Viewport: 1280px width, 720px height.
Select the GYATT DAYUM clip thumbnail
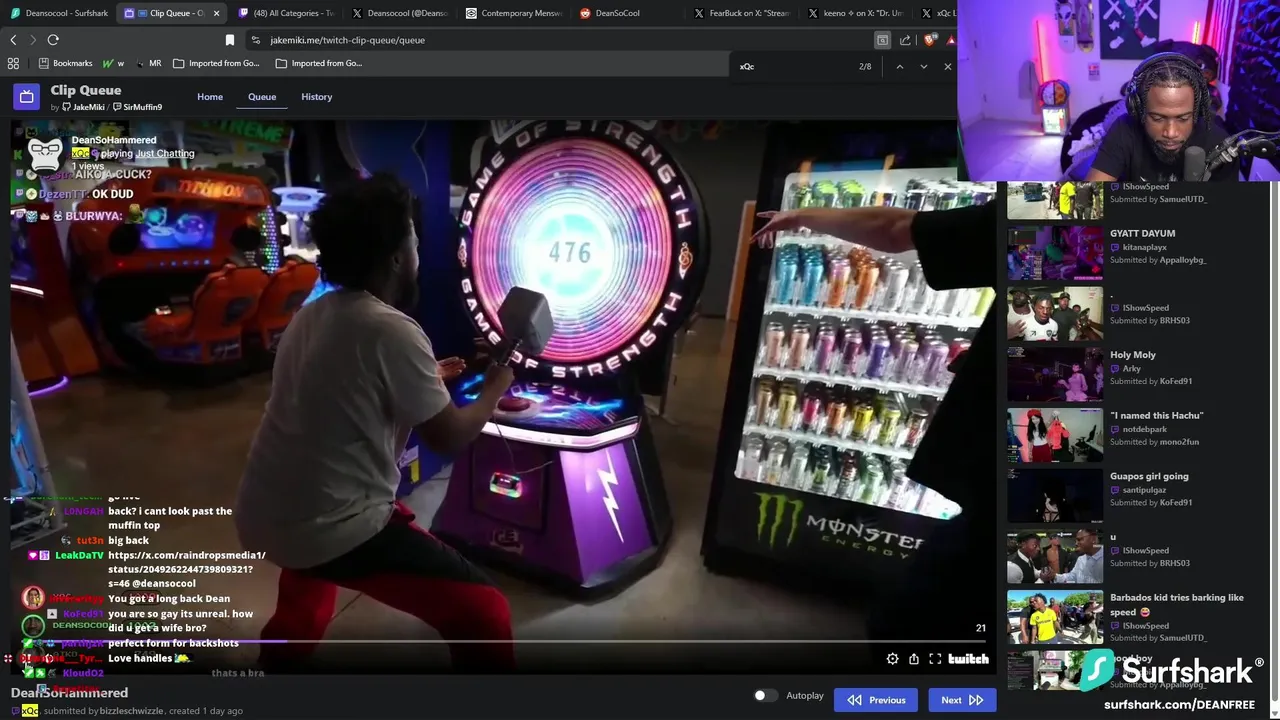pyautogui.click(x=1055, y=253)
